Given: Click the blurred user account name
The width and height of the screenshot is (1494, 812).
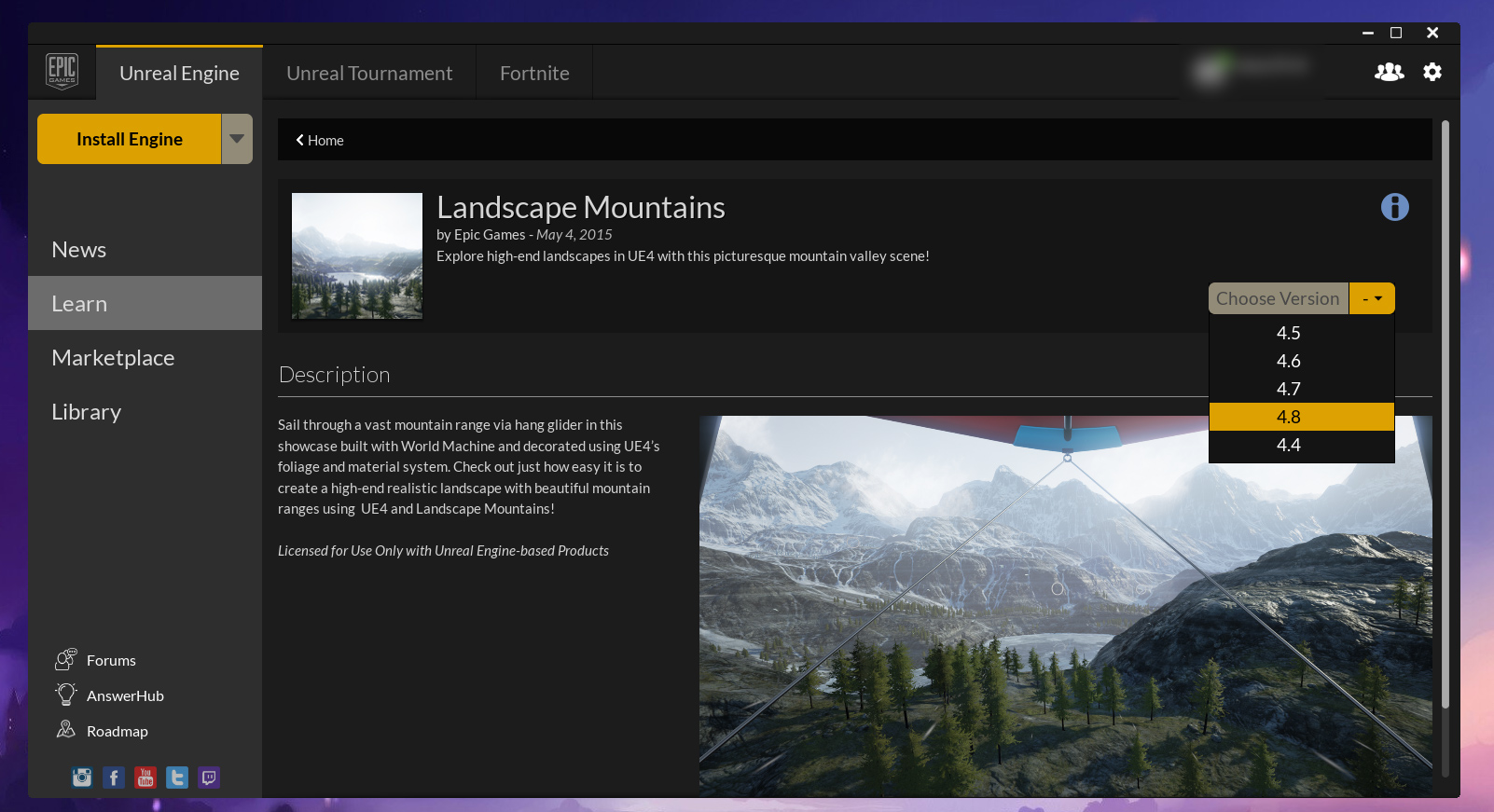Looking at the screenshot, I should (x=1272, y=65).
